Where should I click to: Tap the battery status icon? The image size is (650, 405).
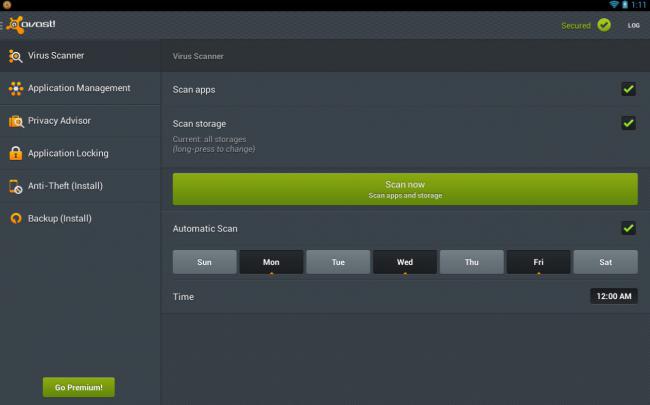point(625,5)
